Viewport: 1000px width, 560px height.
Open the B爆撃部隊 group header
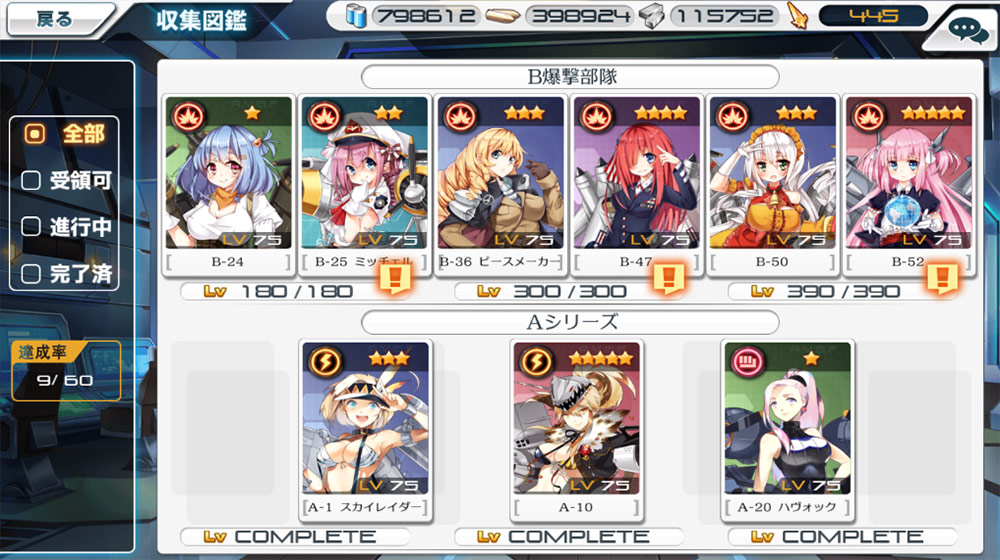[570, 77]
